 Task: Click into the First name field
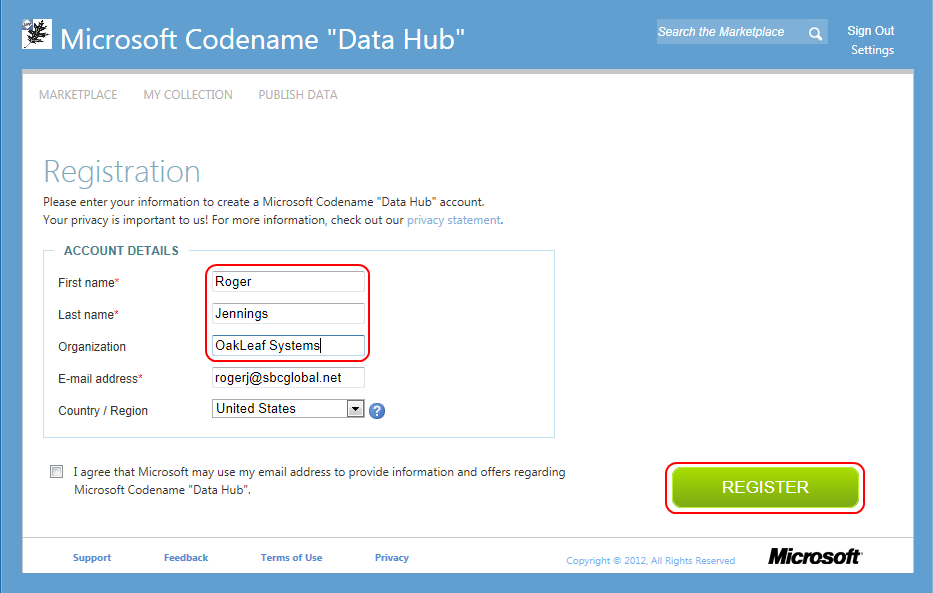pyautogui.click(x=288, y=281)
